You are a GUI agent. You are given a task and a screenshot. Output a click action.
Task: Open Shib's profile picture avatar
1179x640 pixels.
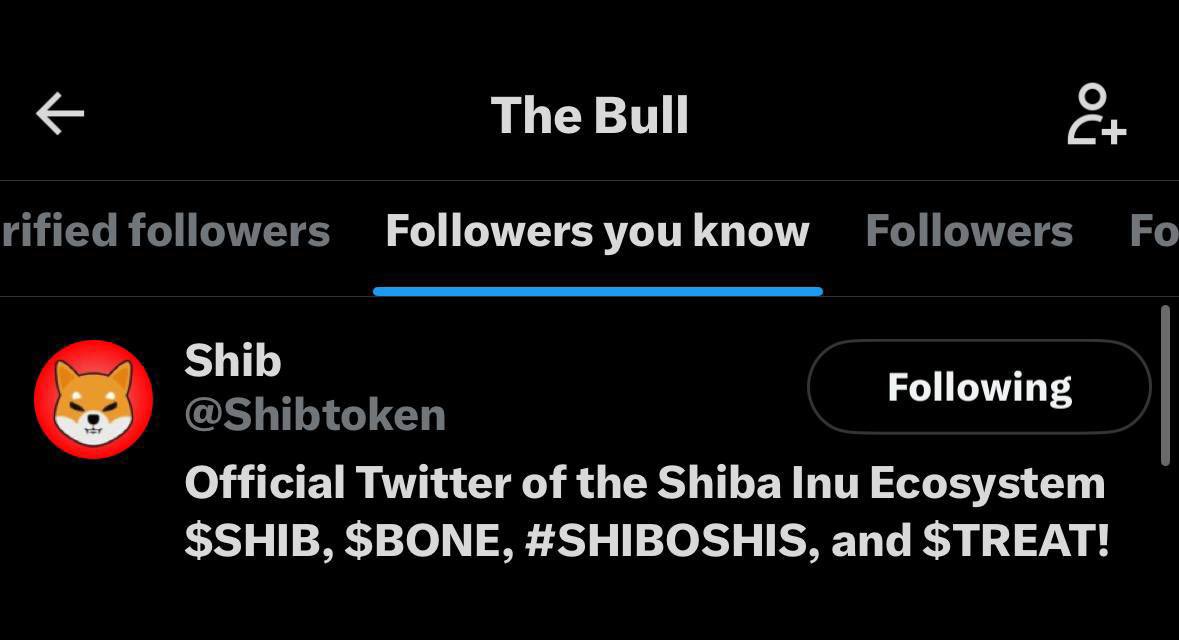[x=93, y=398]
